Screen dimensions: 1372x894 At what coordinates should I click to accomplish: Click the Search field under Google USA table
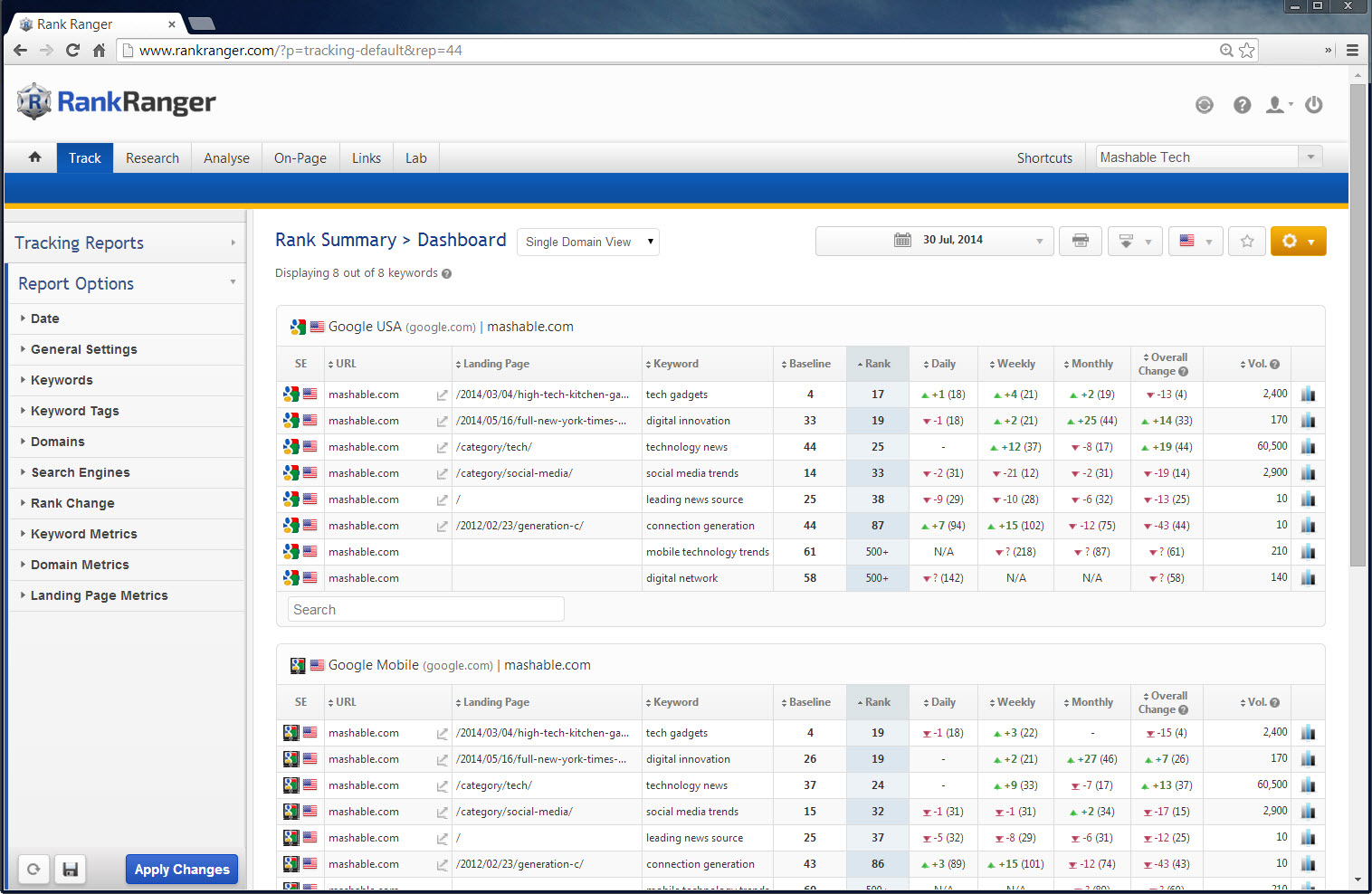click(425, 610)
